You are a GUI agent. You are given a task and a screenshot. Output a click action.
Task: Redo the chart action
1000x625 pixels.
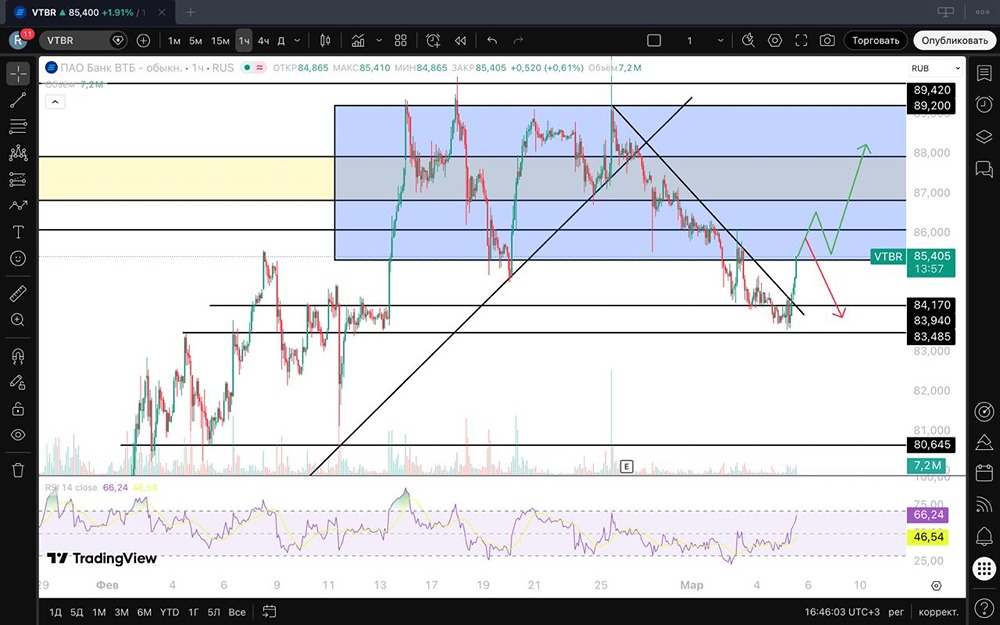point(518,40)
